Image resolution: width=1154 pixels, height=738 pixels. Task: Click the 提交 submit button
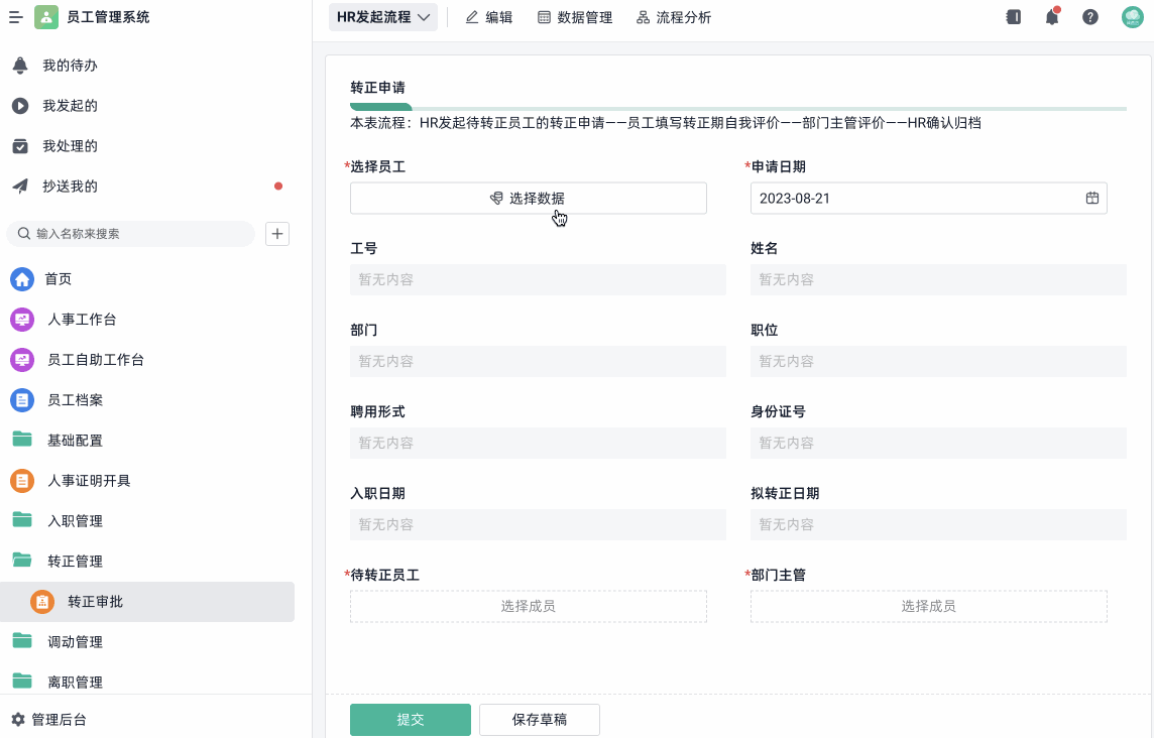[410, 719]
